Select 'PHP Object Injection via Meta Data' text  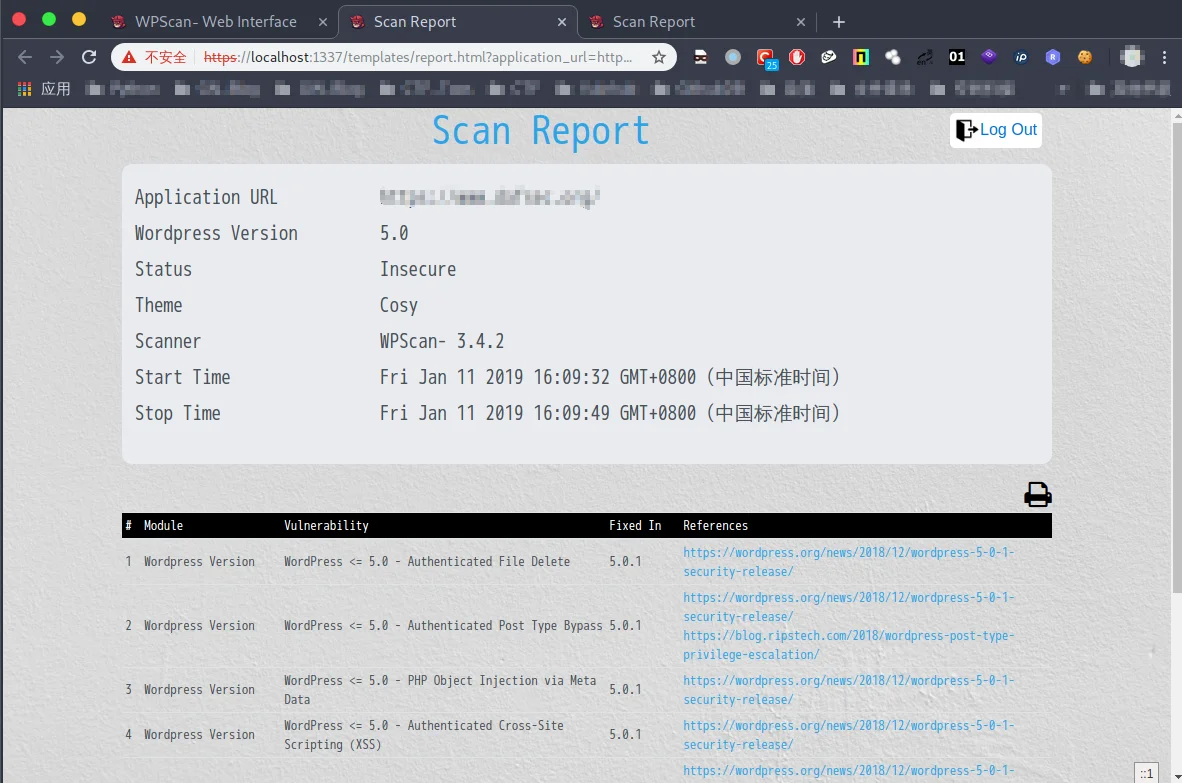[x=440, y=690]
